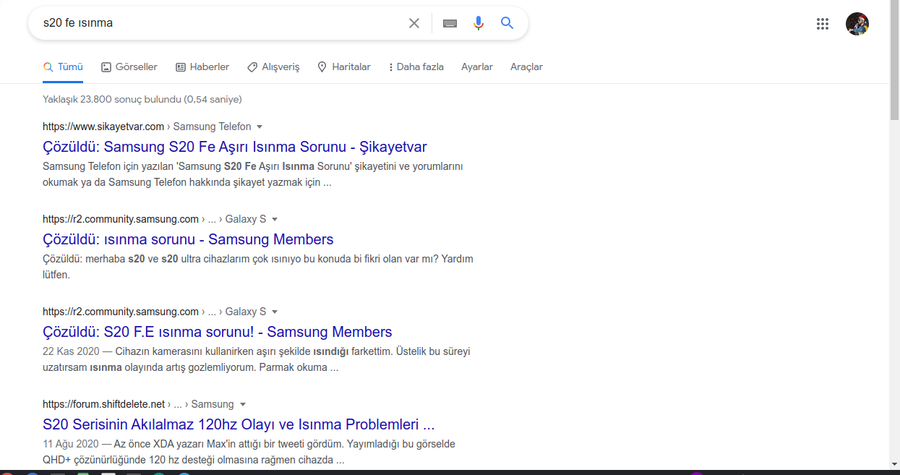Image resolution: width=900 pixels, height=475 pixels.
Task: Open S20 Serisinin Akılalmaz 120hz Olayı result
Action: pyautogui.click(x=238, y=424)
